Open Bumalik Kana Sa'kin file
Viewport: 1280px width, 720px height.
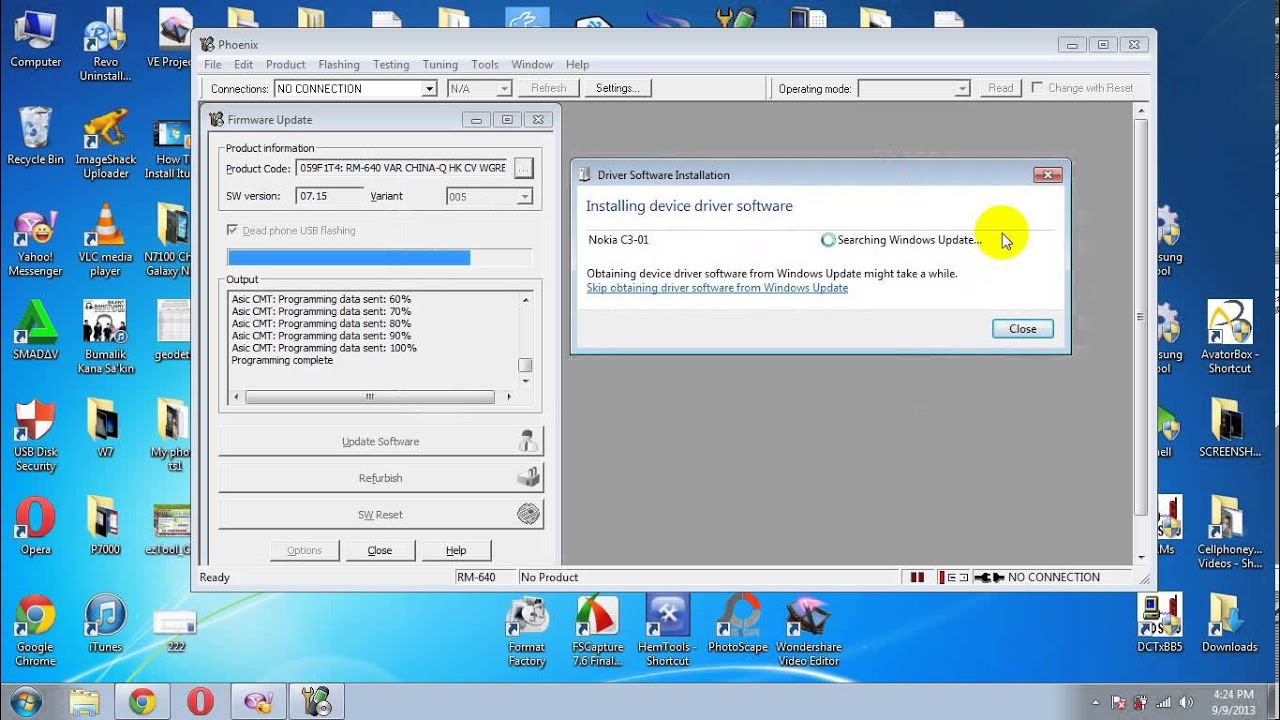[x=105, y=338]
